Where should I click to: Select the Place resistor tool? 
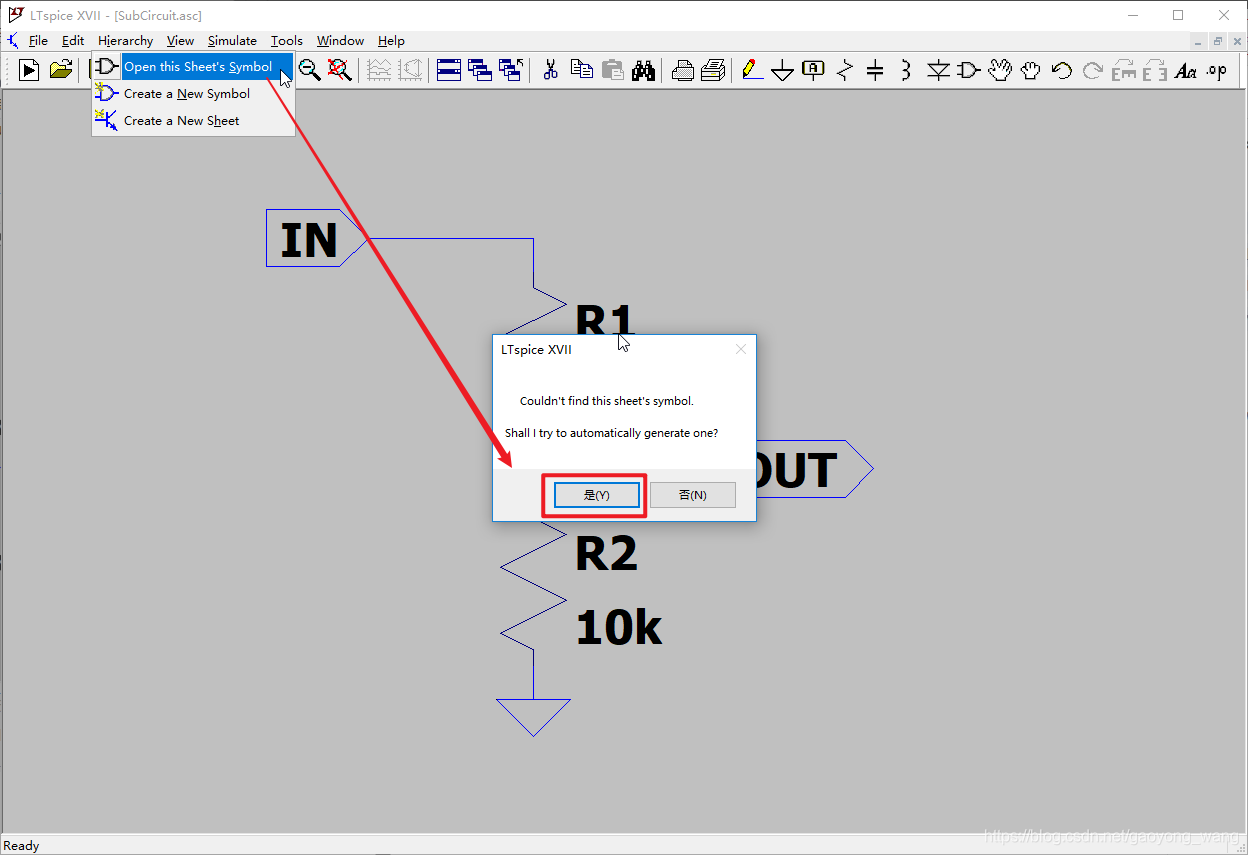pyautogui.click(x=845, y=70)
